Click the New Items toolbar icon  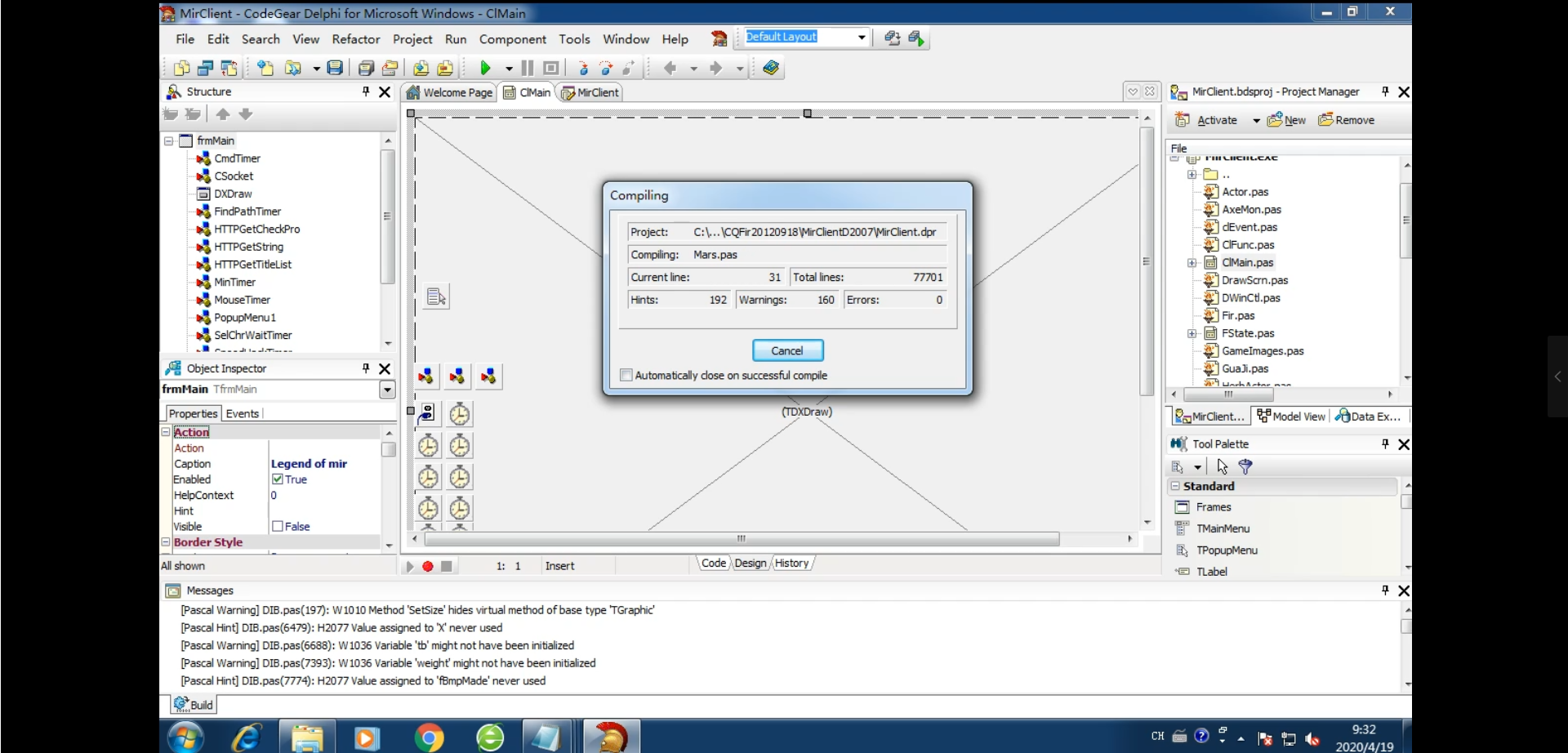pyautogui.click(x=265, y=68)
